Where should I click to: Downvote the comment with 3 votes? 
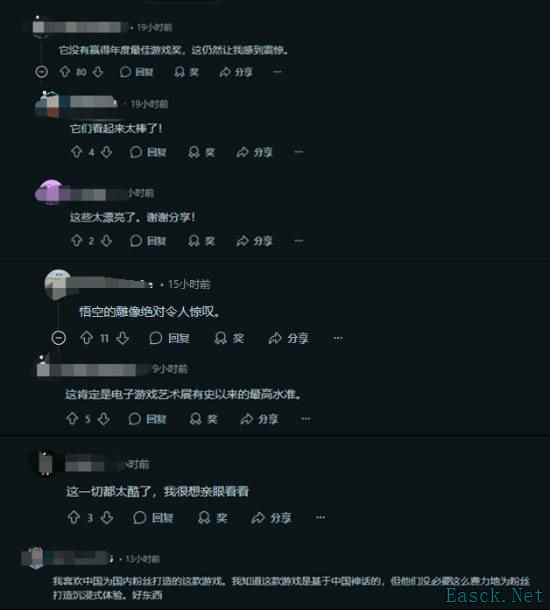click(x=107, y=517)
